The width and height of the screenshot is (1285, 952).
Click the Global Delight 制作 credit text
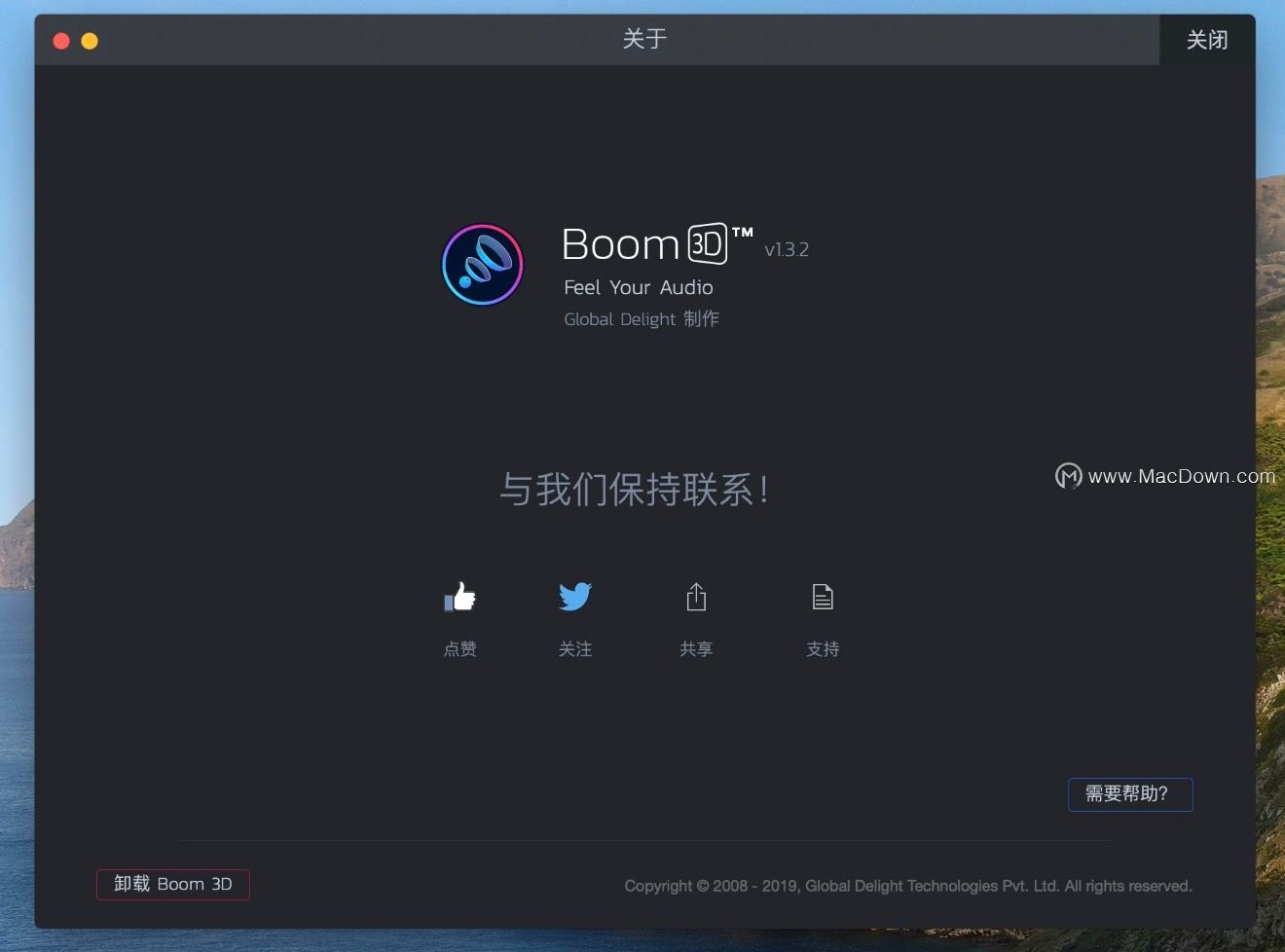coord(641,318)
